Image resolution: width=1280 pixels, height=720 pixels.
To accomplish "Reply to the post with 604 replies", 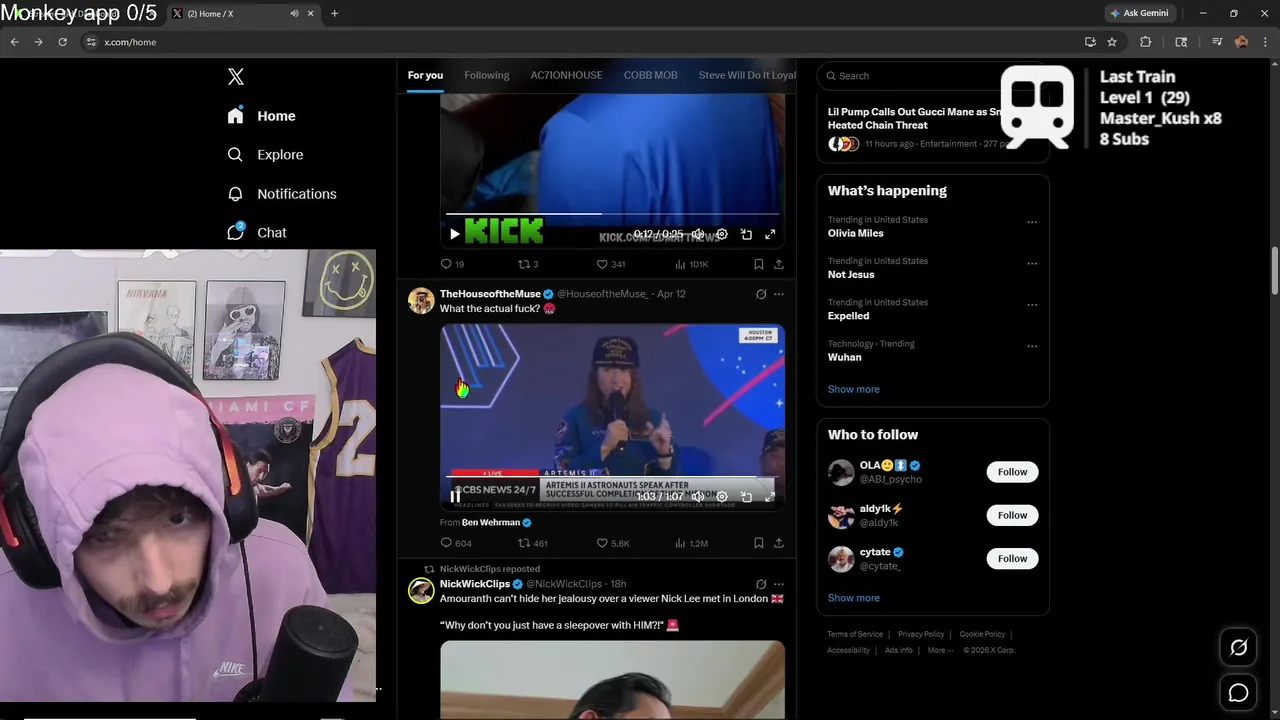I will [456, 543].
